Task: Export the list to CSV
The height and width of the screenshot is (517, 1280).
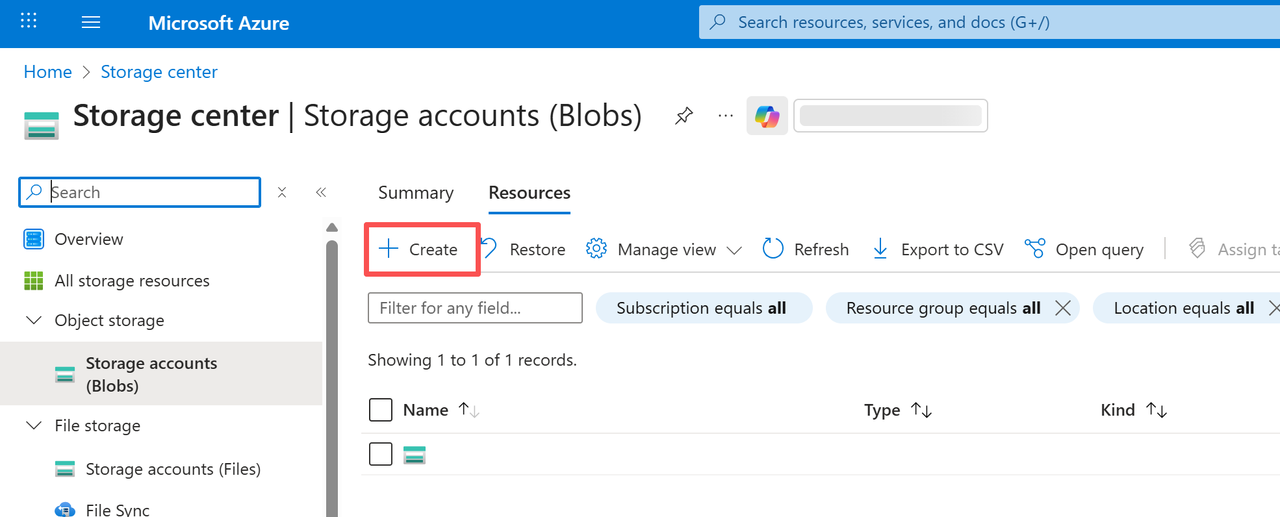Action: (937, 249)
